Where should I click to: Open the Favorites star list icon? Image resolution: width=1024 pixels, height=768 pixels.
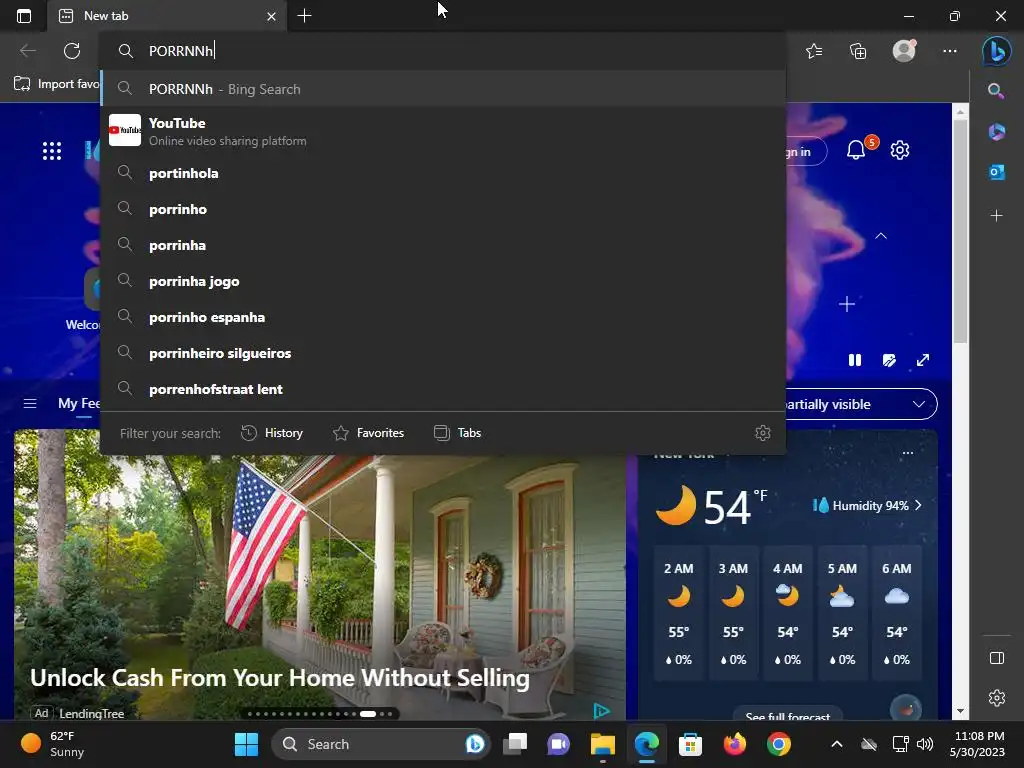[x=814, y=50]
